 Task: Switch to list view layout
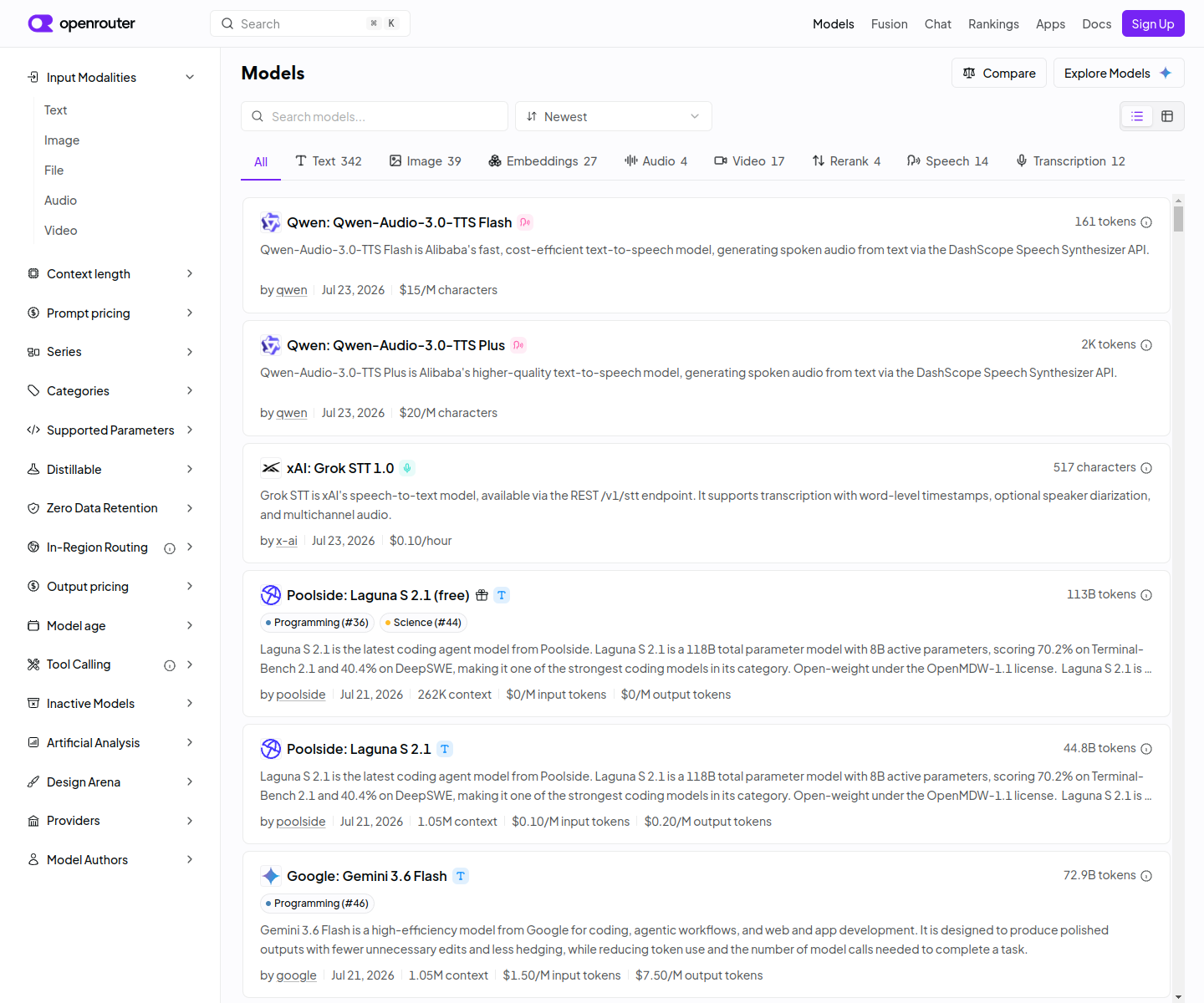pos(1137,116)
